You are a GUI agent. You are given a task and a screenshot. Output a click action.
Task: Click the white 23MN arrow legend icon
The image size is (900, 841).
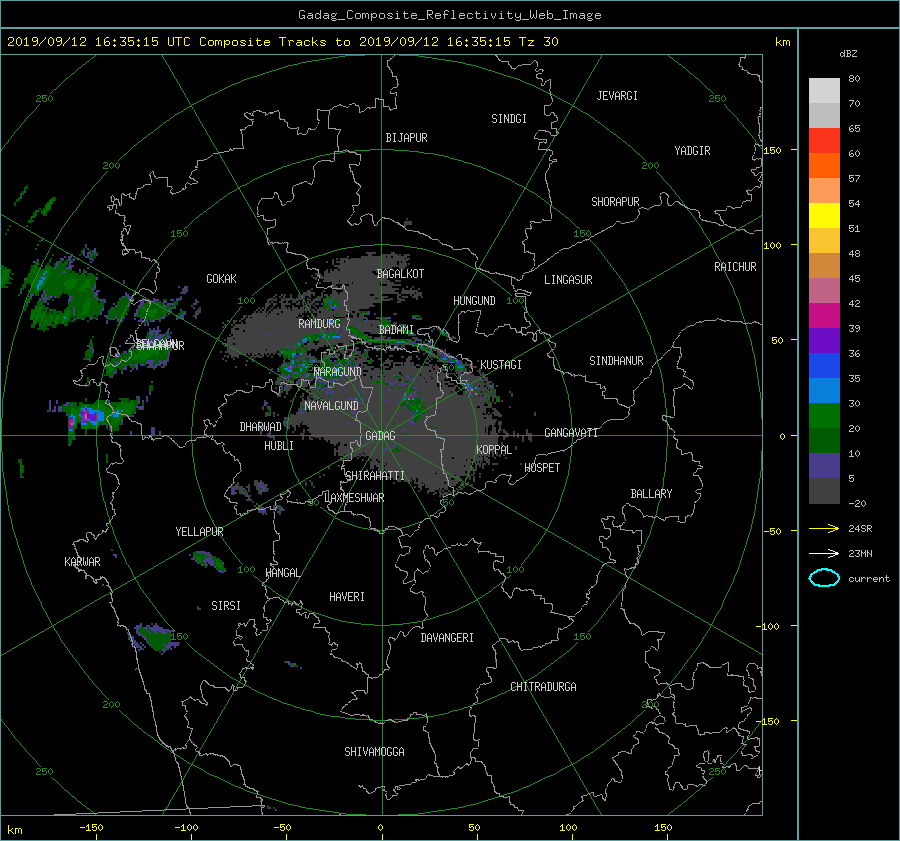click(824, 553)
